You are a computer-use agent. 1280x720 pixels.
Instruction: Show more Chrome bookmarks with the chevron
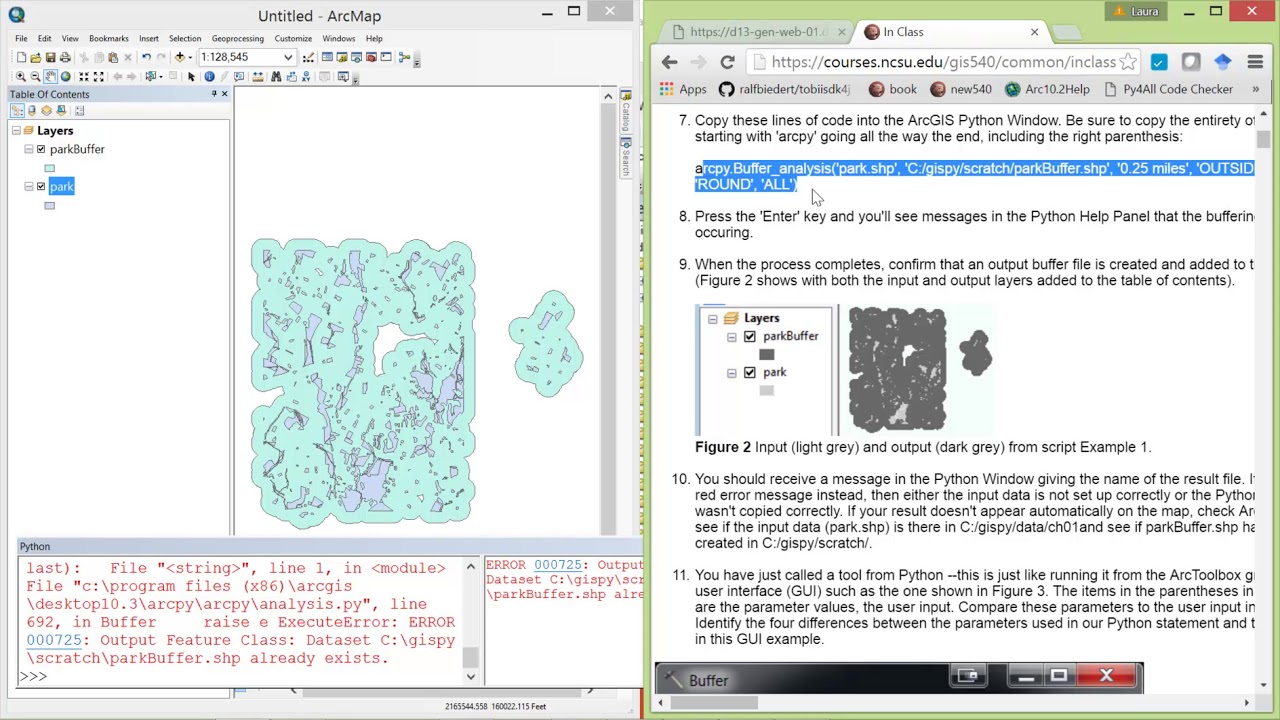(x=1255, y=89)
